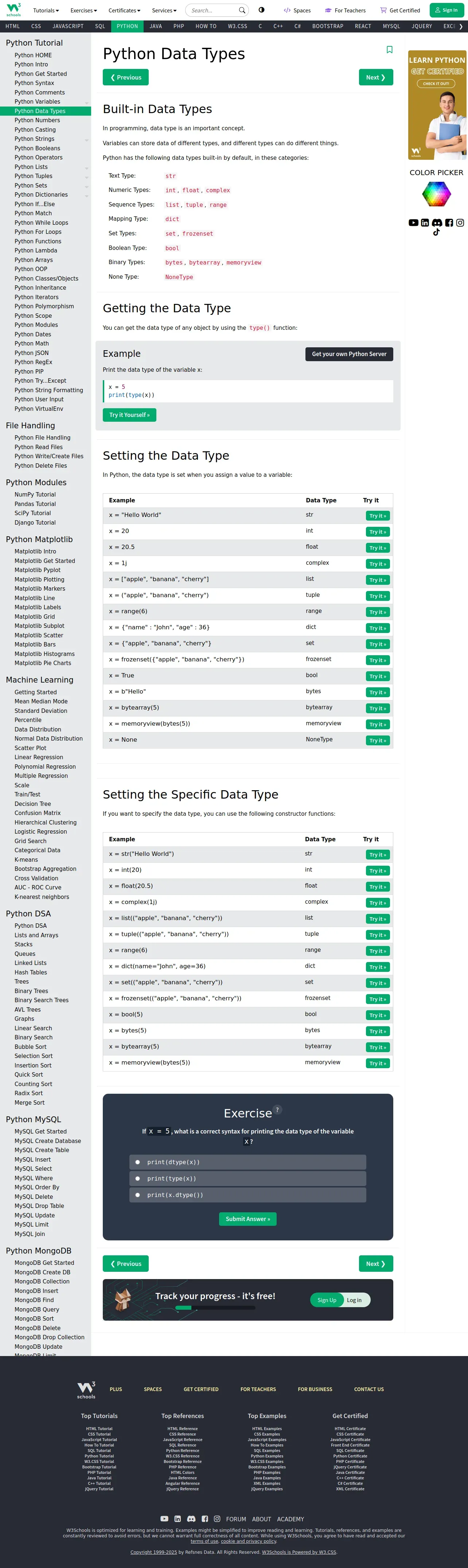Open the Certificates dropdown menu
This screenshot has width=468, height=1568.
[124, 10]
